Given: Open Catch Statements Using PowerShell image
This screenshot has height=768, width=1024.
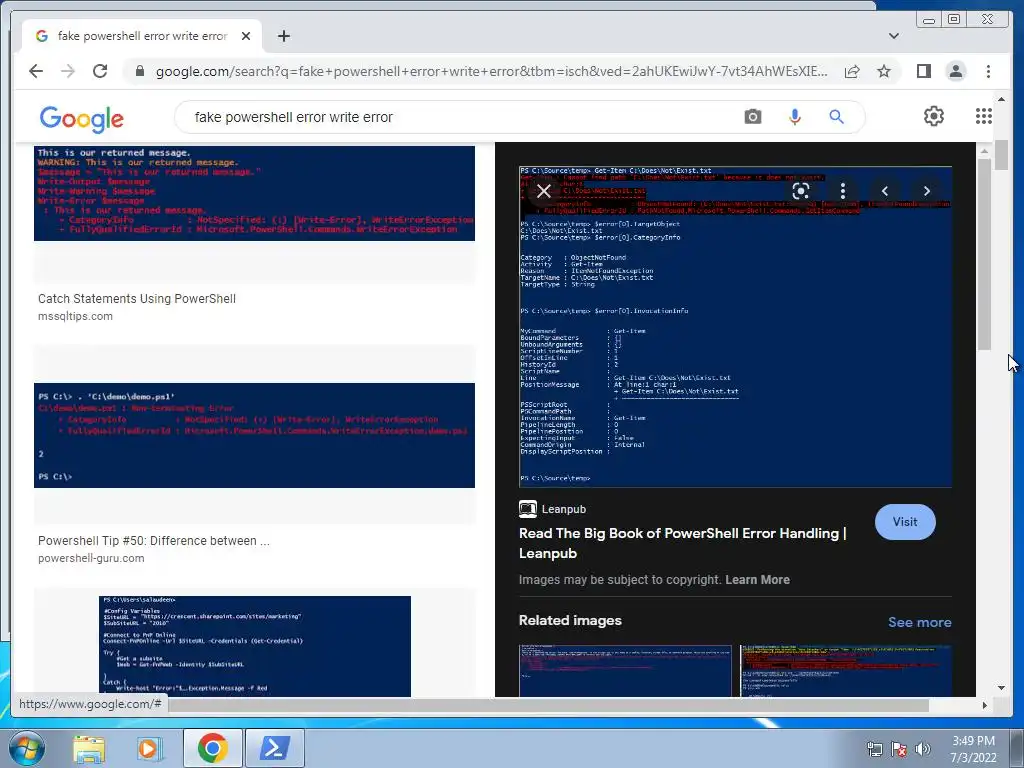Looking at the screenshot, I should point(254,193).
